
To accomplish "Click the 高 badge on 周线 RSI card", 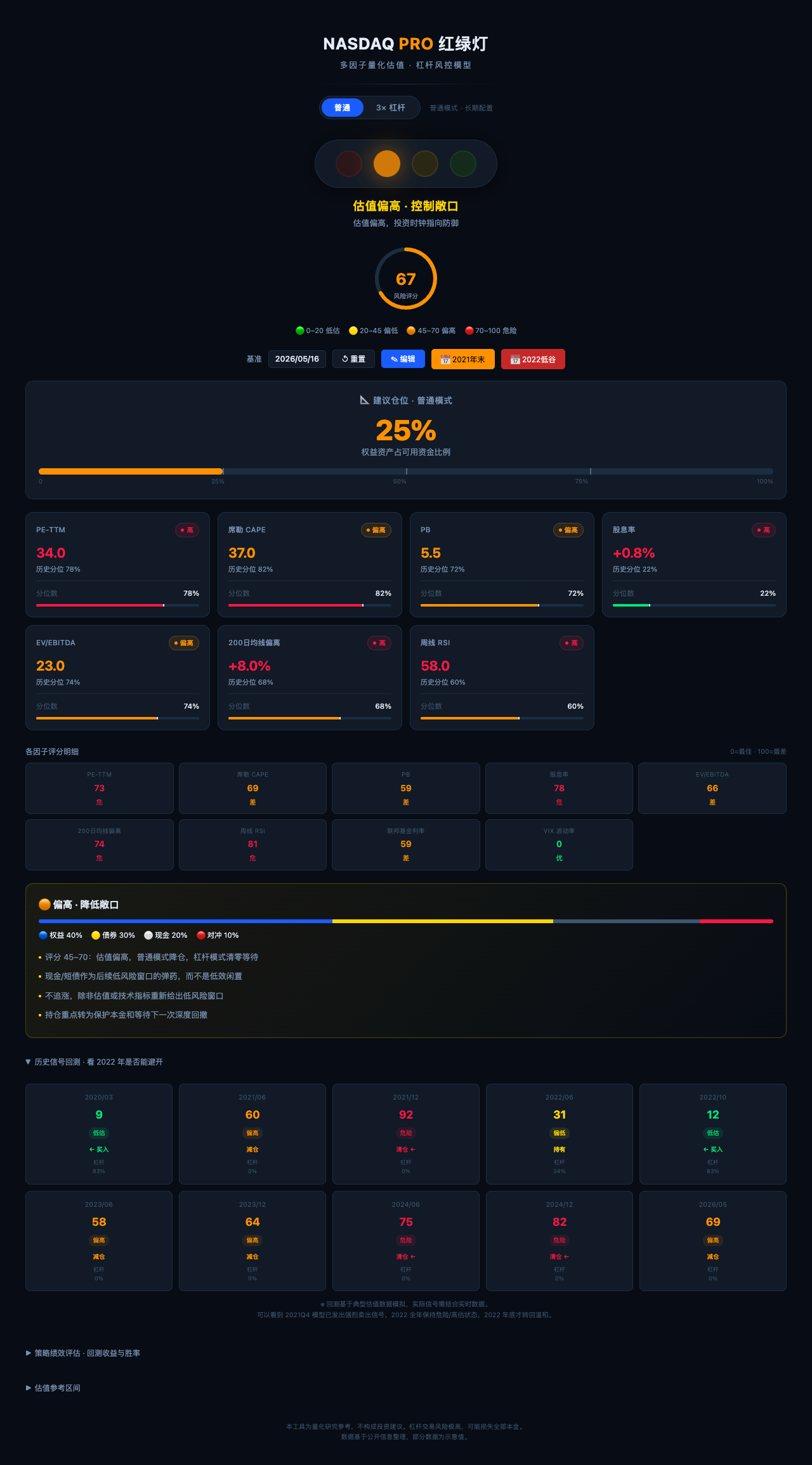I will click(572, 643).
